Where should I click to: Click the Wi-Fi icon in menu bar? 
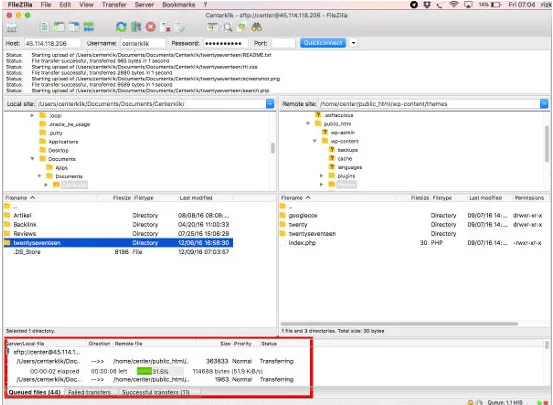pos(454,5)
